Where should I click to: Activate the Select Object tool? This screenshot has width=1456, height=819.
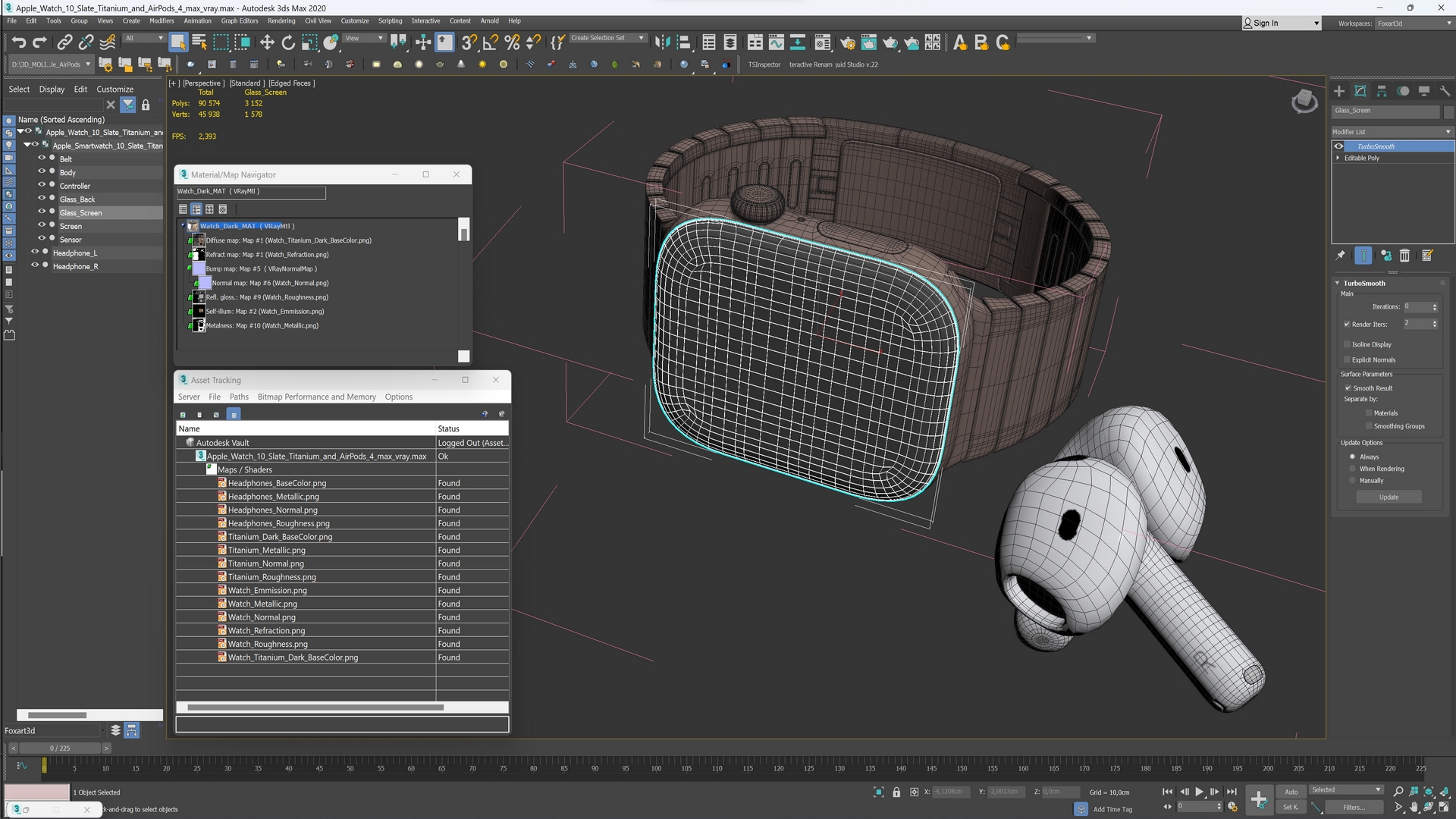(178, 42)
